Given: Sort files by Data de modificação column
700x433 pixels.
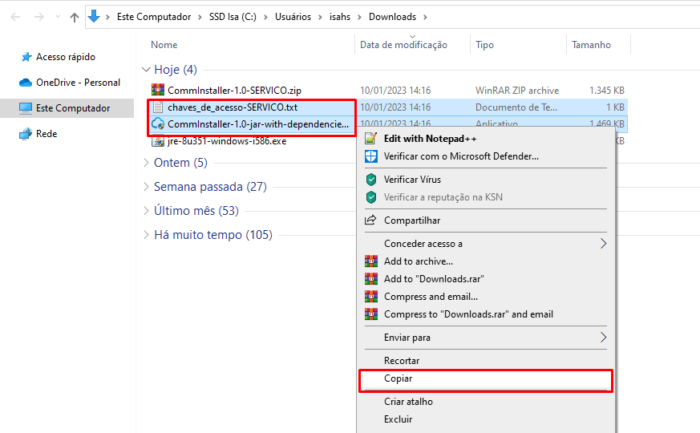Looking at the screenshot, I should 403,45.
